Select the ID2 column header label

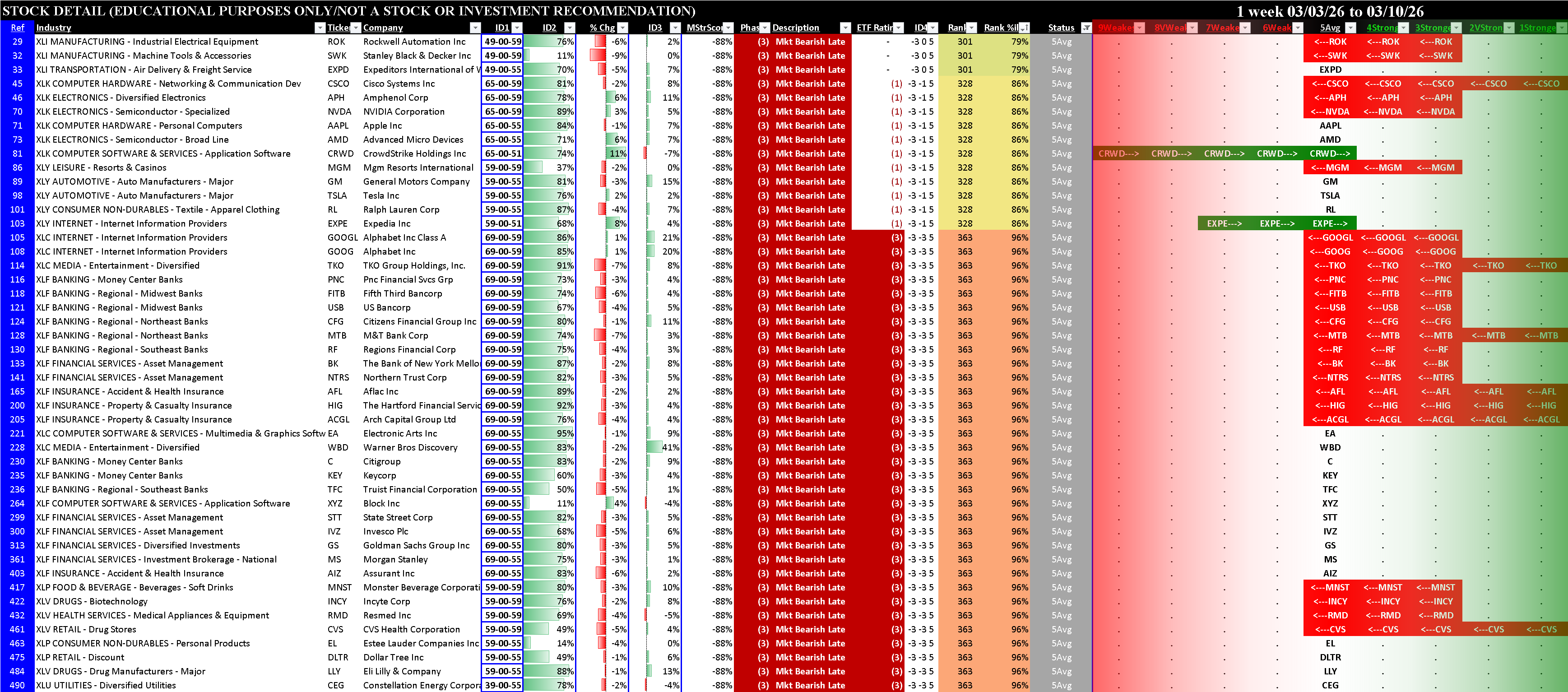pos(549,28)
